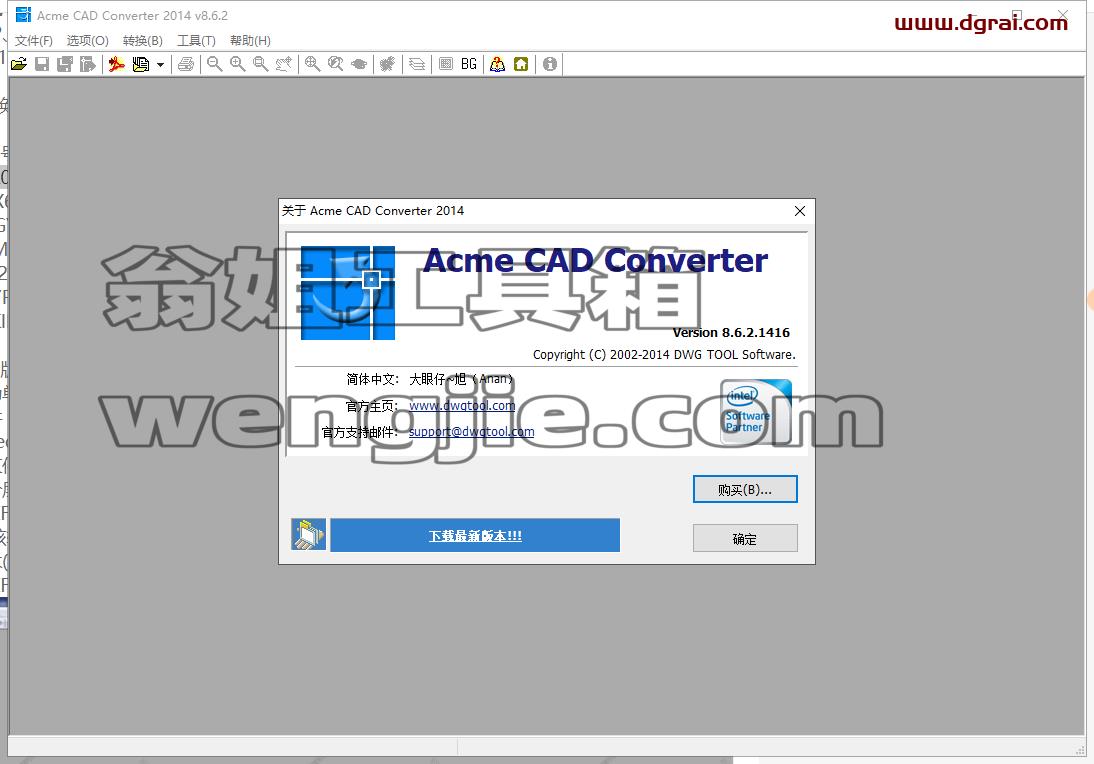Screen dimensions: 1094x764
Task: Click the 3D orbit view icon
Action: [359, 64]
